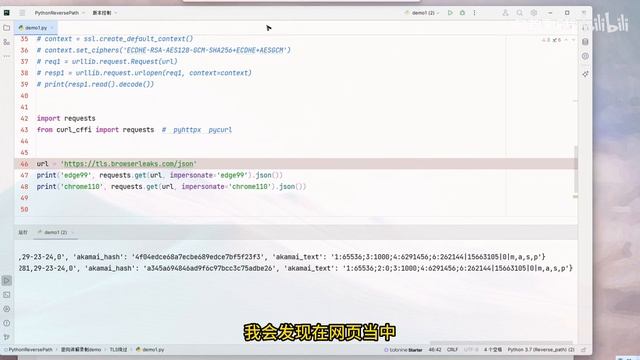The image size is (640, 360).
Task: Click the commented context.set_ciphers line 36
Action: pos(164,50)
